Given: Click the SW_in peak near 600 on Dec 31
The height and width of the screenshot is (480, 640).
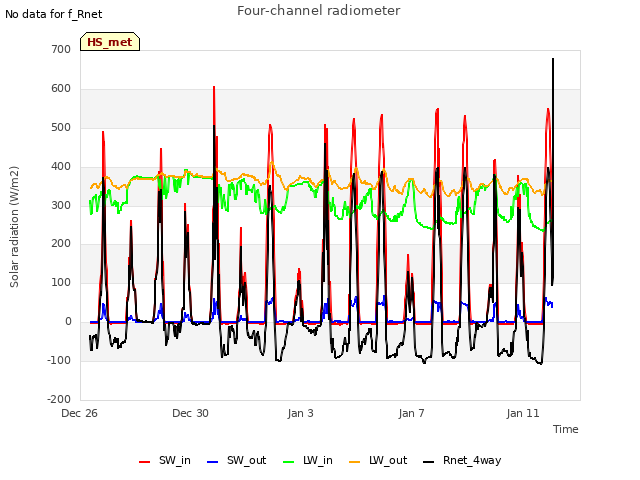Looking at the screenshot, I should [214, 87].
